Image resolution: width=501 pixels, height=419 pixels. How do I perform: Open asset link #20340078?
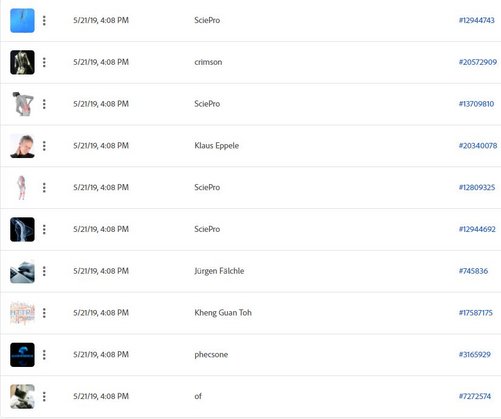point(478,146)
